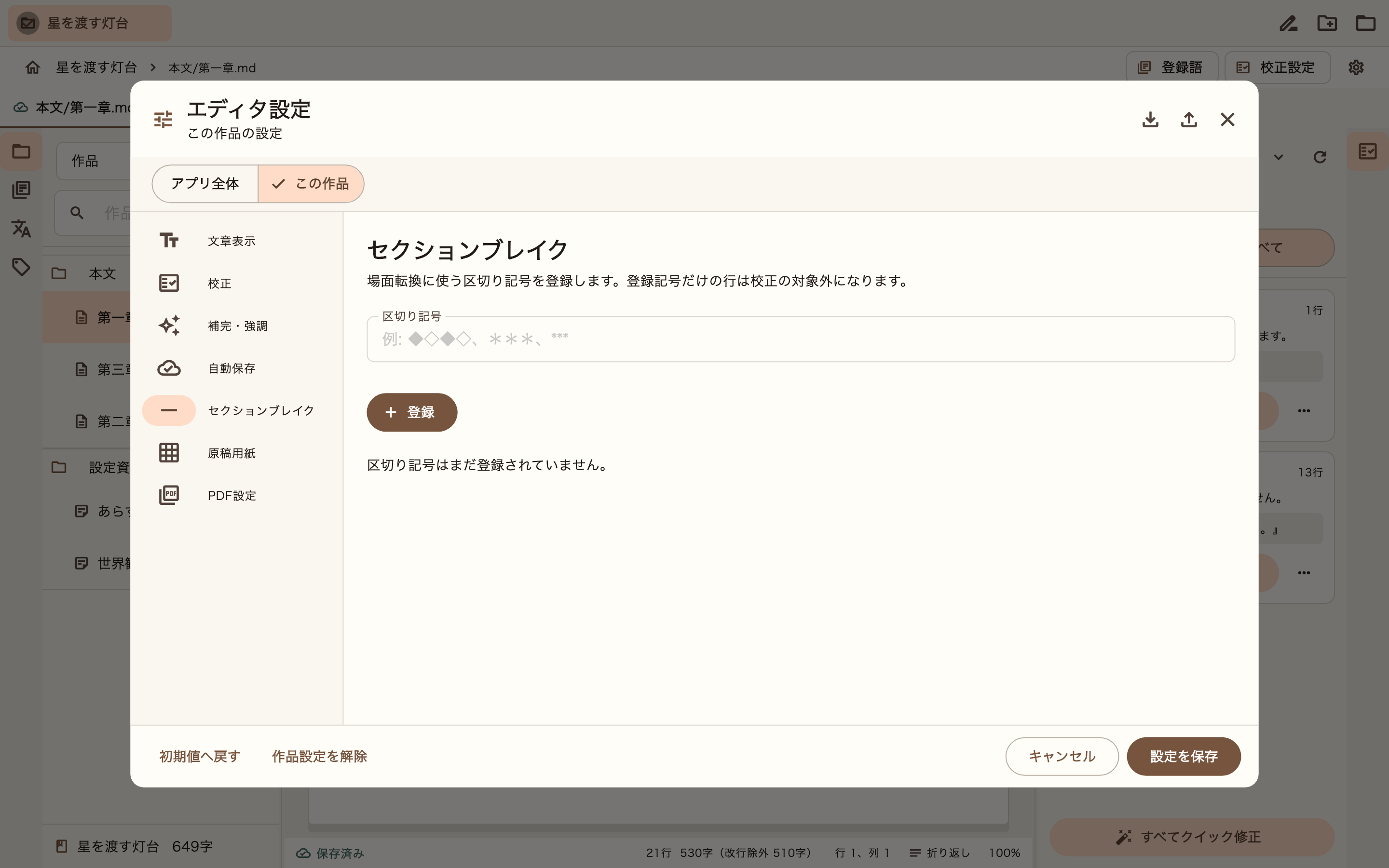Image resolution: width=1389 pixels, height=868 pixels.
Task: Expand the 本文 folder in the file tree
Action: [87, 273]
